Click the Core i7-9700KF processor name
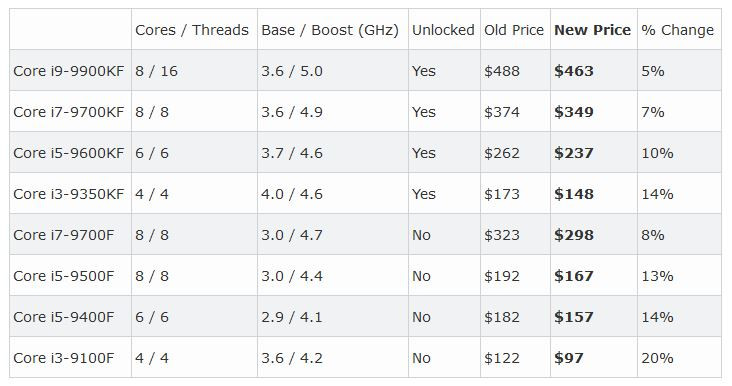 (69, 112)
